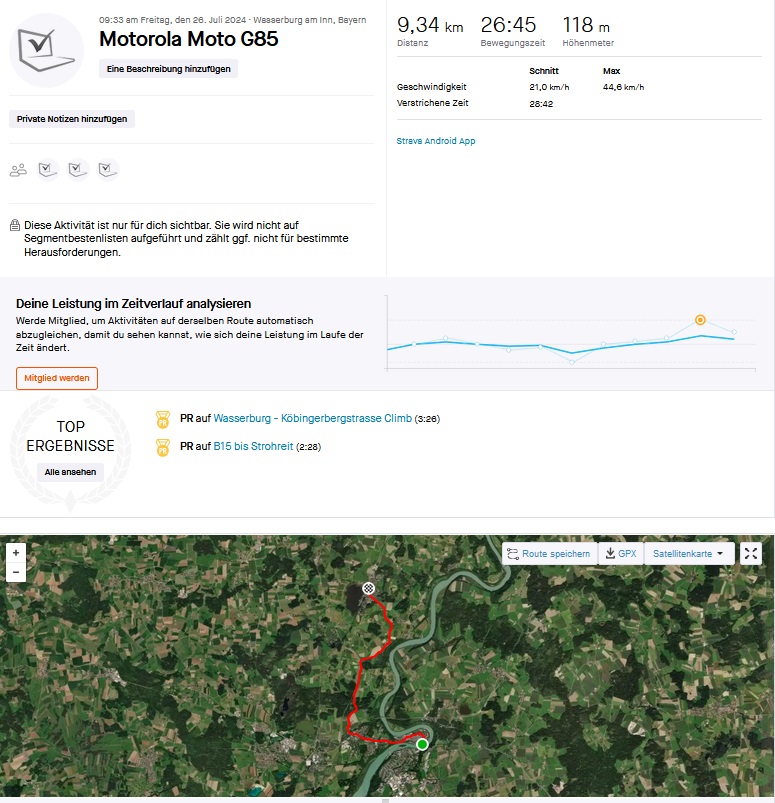Screen dimensions: 775x803
Task: Open the B15 bis Strohreit segment
Action: [x=253, y=446]
